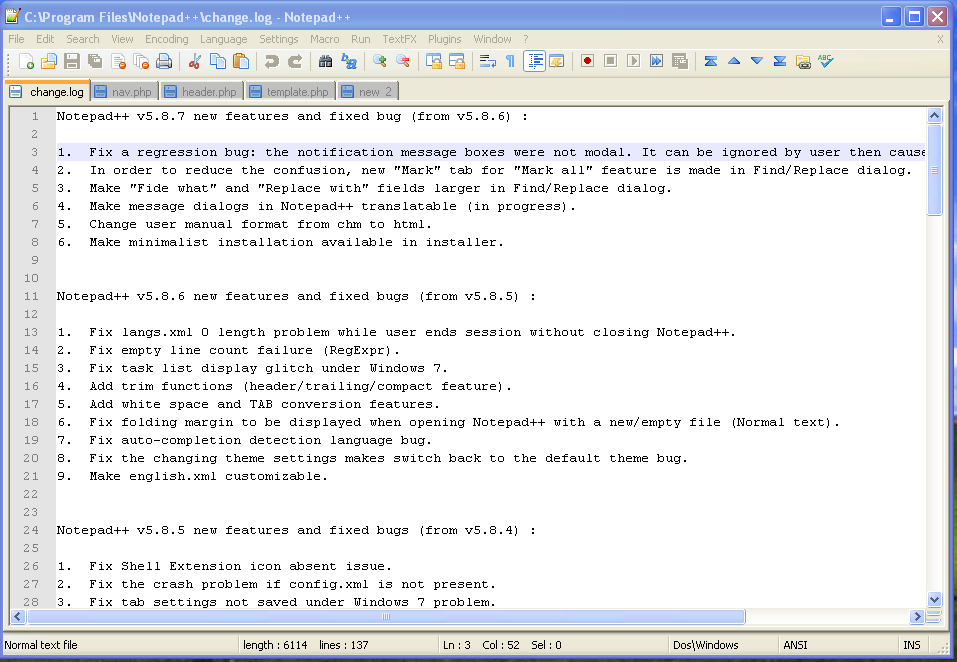Open the File menu
This screenshot has width=957, height=662.
(16, 39)
